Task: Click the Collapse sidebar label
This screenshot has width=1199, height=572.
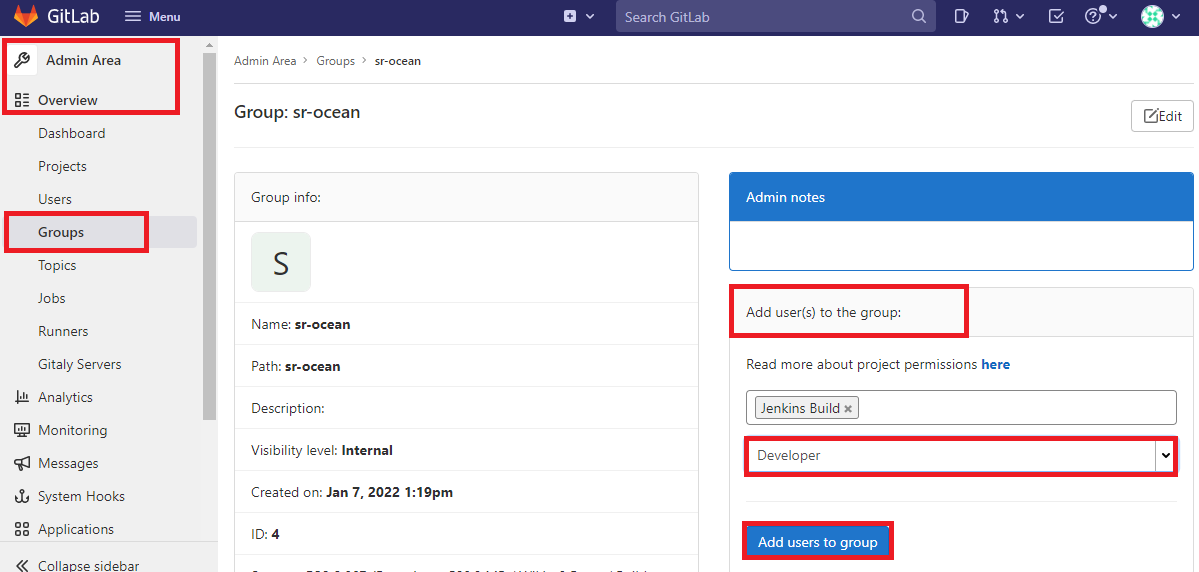Action: click(x=89, y=565)
